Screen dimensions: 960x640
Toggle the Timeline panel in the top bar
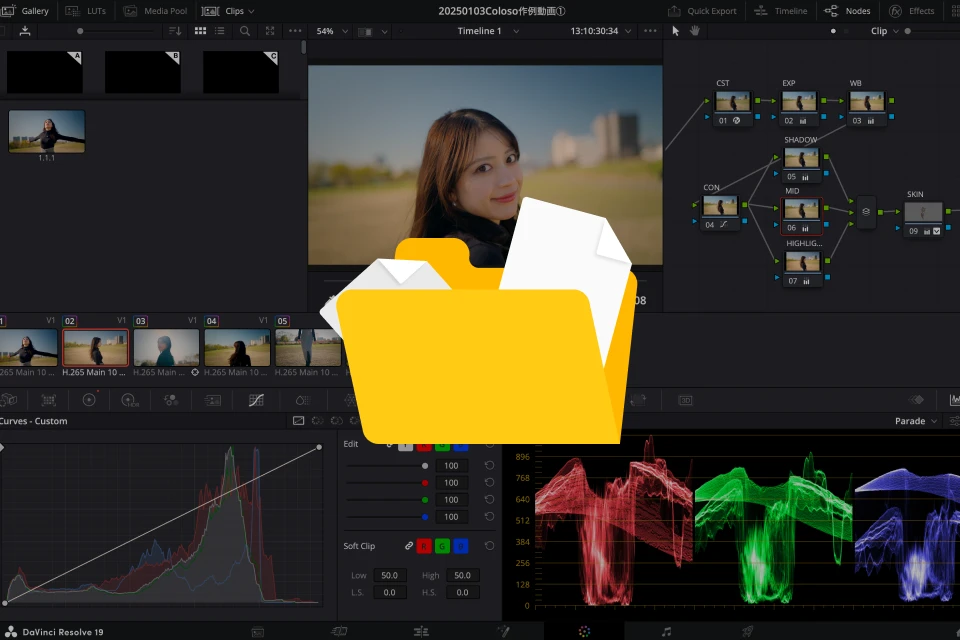tap(781, 11)
